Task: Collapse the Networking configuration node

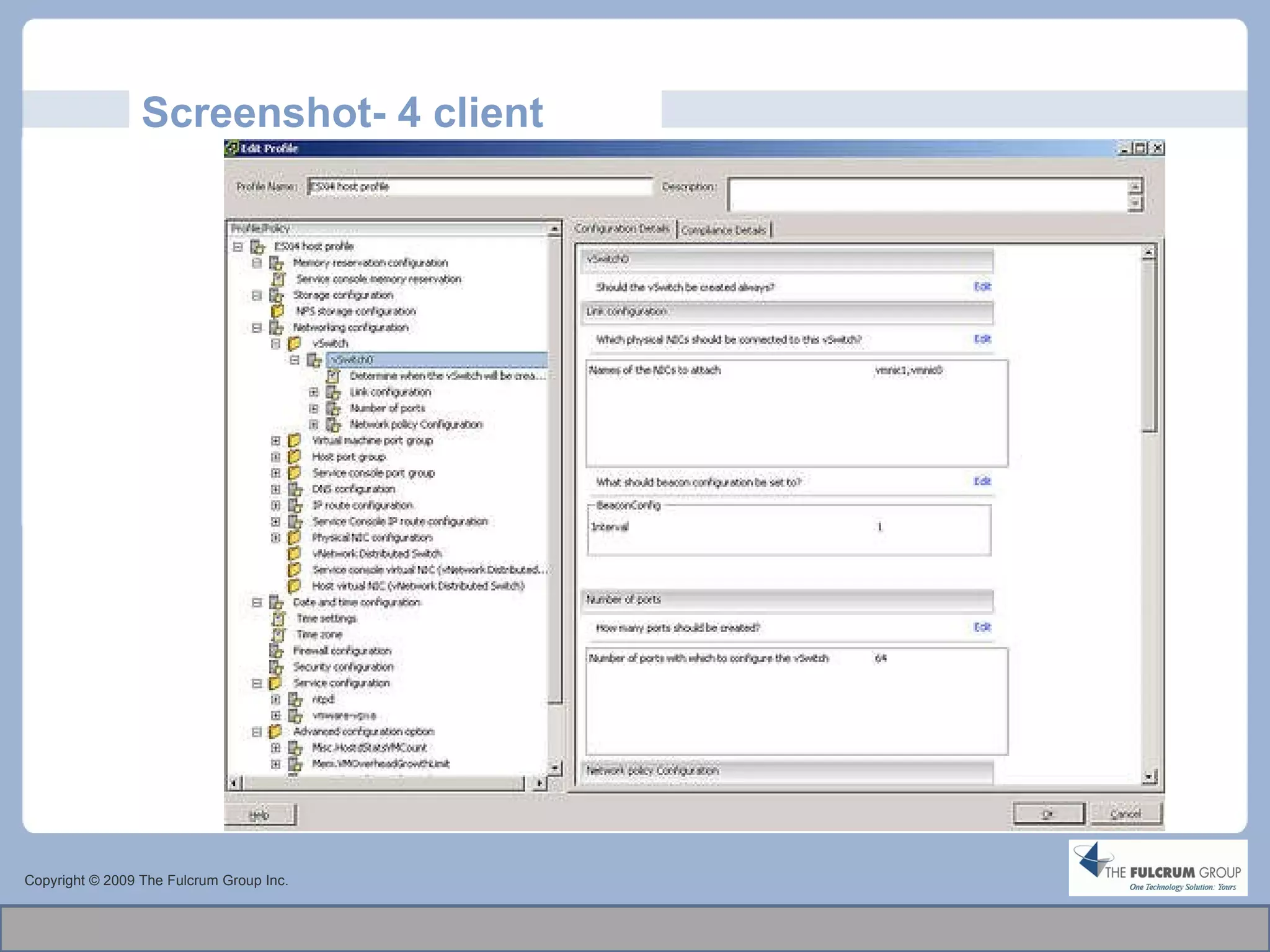Action: (x=257, y=328)
